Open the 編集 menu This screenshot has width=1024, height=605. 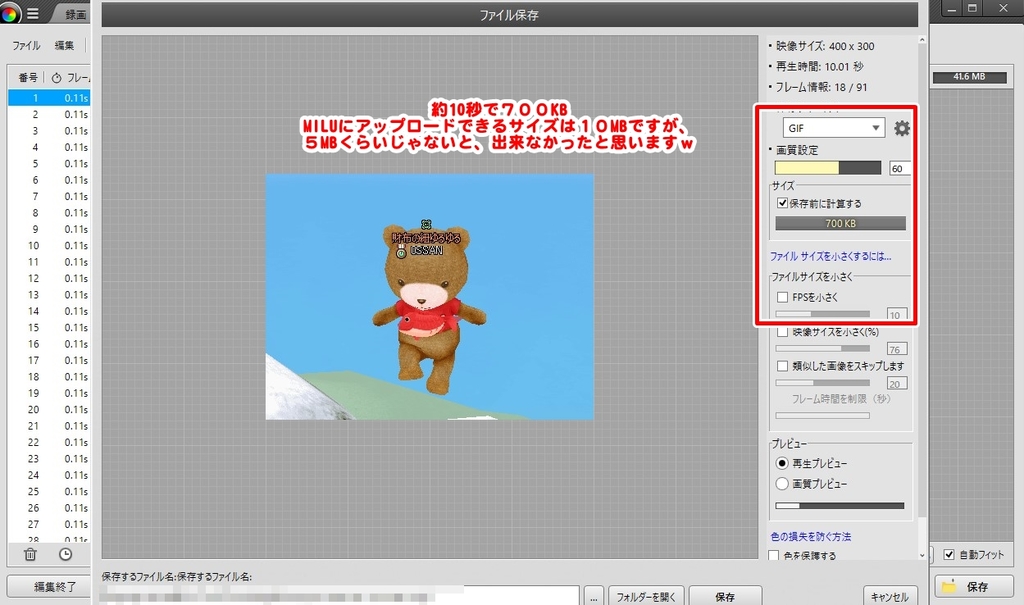tap(64, 46)
